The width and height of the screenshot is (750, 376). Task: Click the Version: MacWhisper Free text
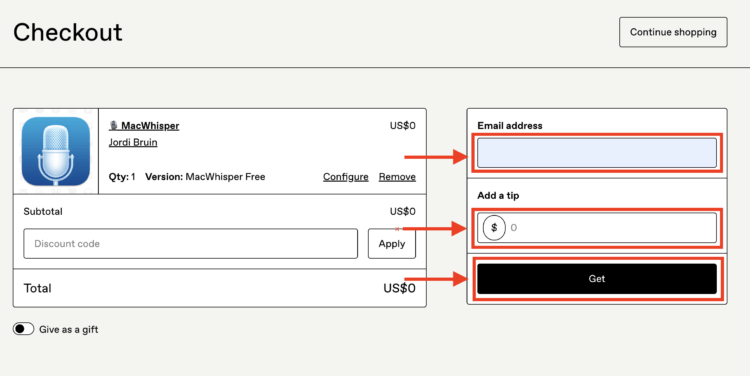(x=205, y=177)
